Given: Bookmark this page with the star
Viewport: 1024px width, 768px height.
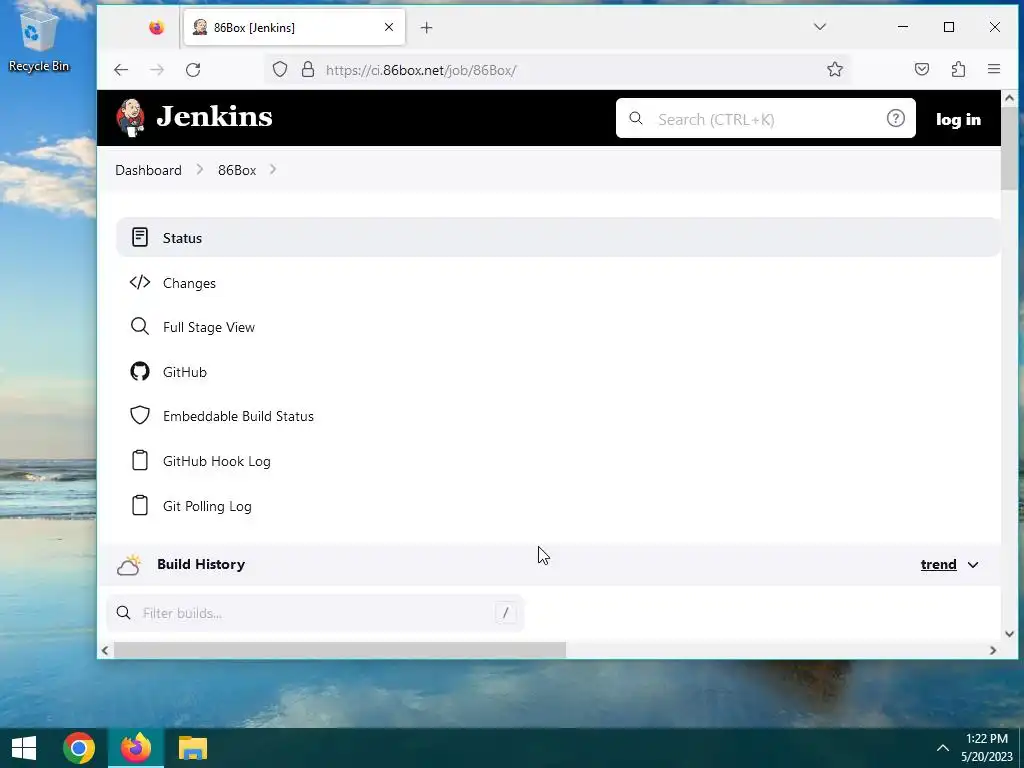Looking at the screenshot, I should pos(835,69).
